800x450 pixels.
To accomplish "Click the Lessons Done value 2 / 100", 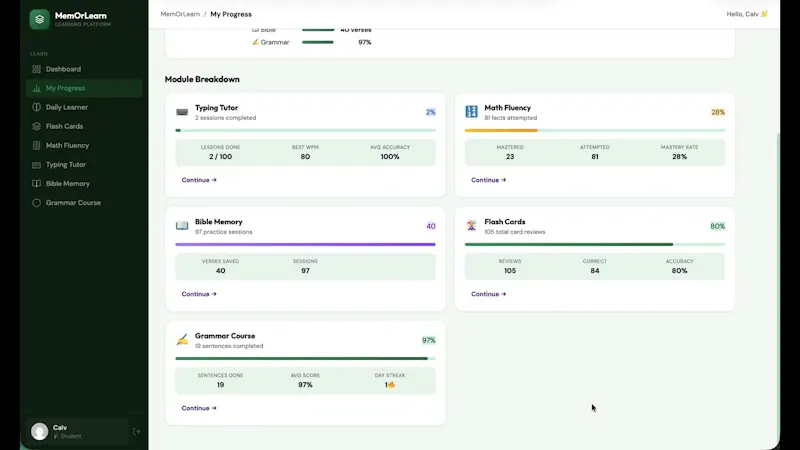I will pyautogui.click(x=220, y=157).
